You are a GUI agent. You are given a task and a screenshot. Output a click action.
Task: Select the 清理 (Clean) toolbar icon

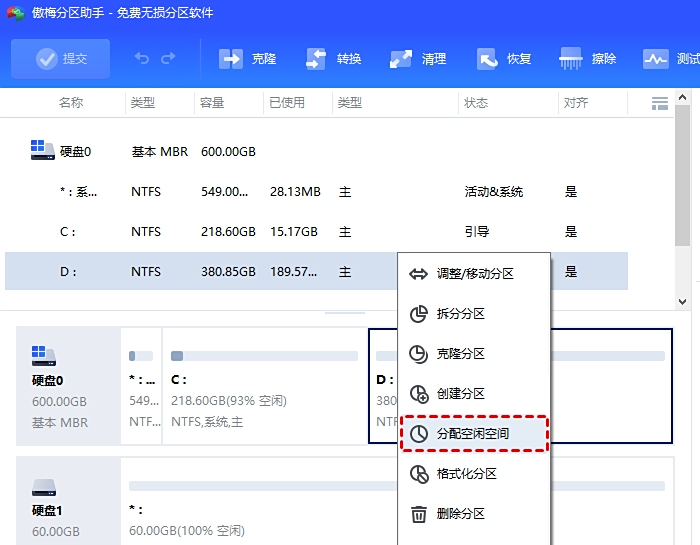(417, 59)
